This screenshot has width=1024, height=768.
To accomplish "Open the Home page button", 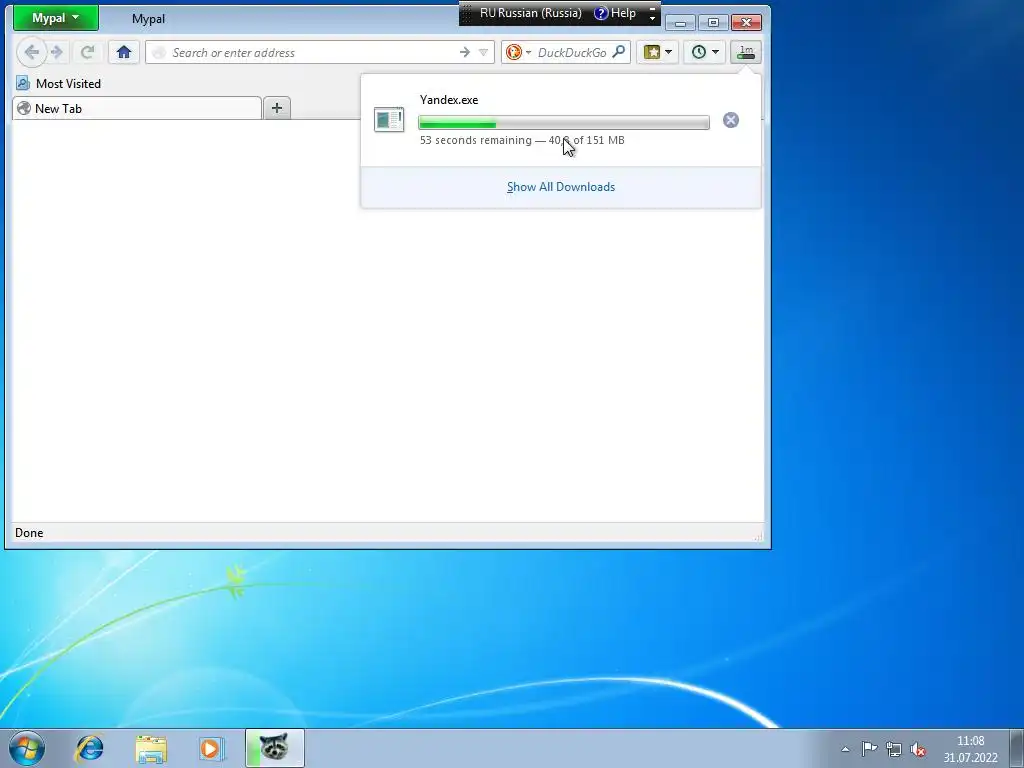I will 124,52.
